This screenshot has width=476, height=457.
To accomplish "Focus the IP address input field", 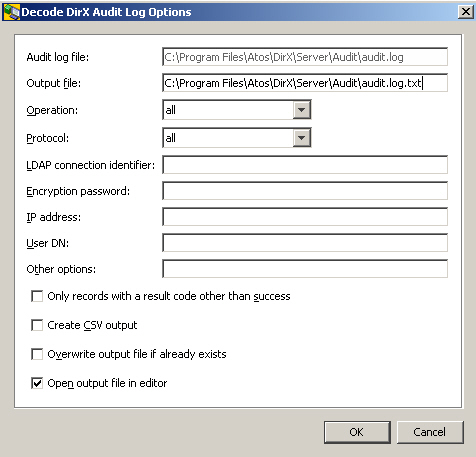I will (305, 217).
